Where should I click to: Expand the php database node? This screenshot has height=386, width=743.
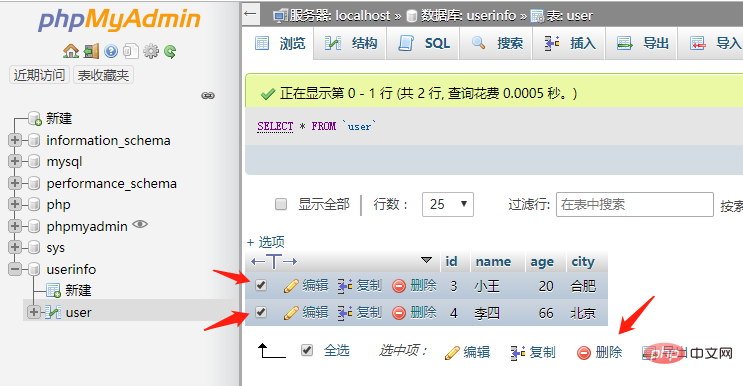[x=15, y=204]
